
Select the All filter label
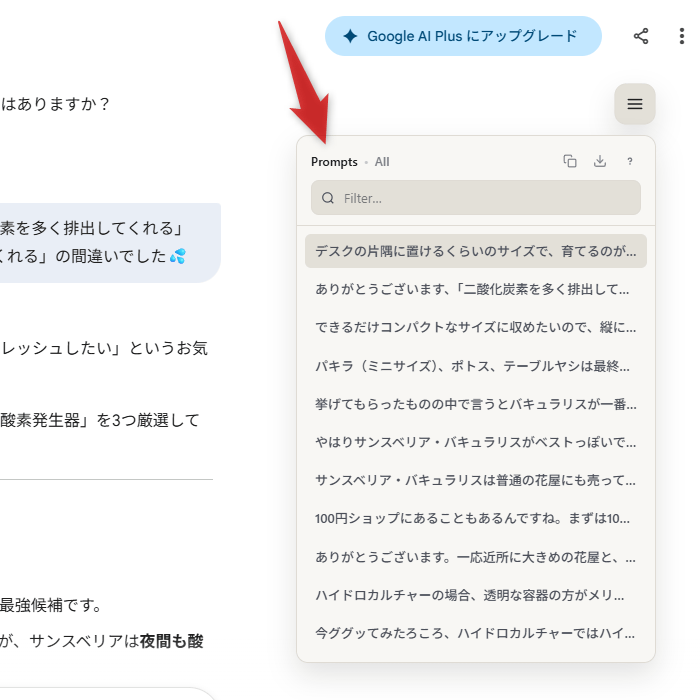382,162
